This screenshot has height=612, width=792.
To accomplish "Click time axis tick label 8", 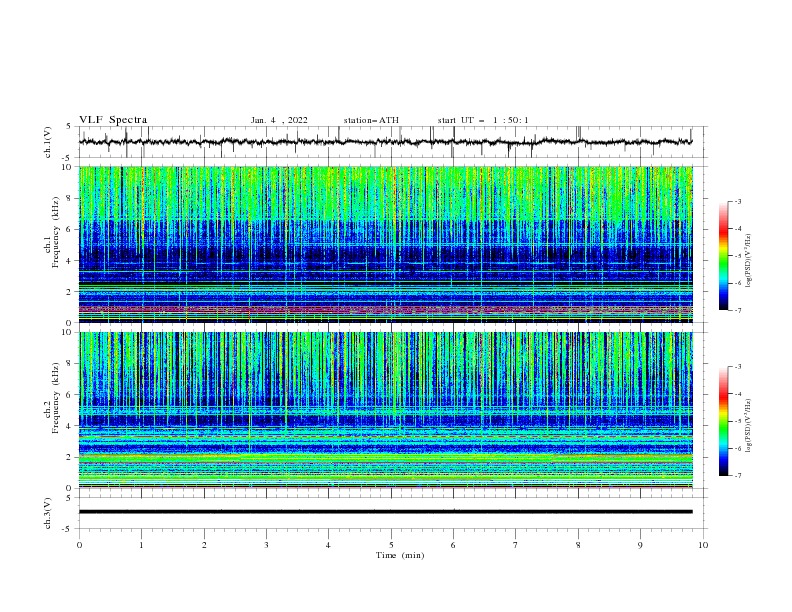I will [x=578, y=545].
